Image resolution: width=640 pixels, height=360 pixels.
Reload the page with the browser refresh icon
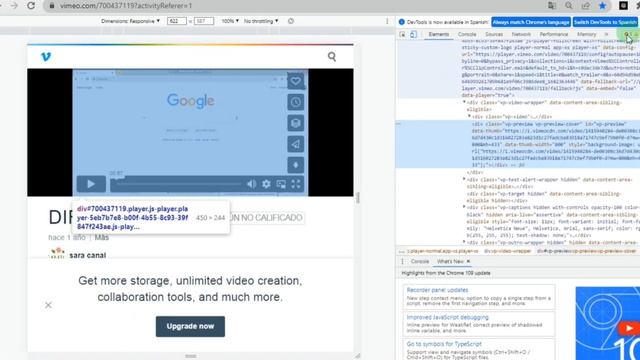(31, 6)
